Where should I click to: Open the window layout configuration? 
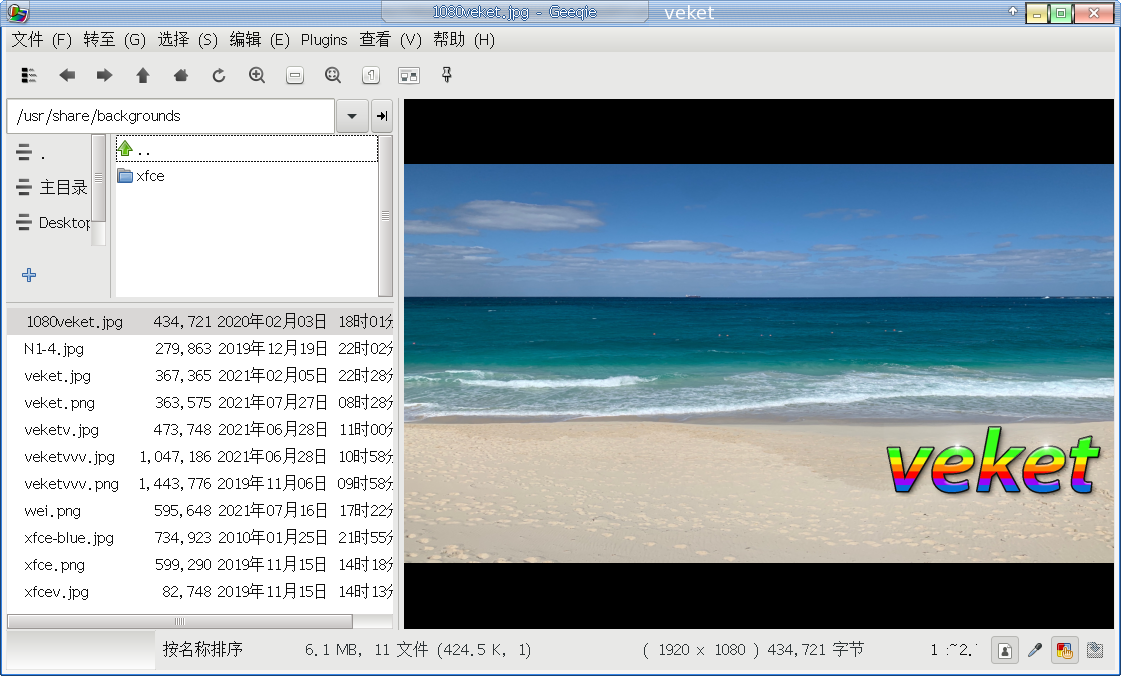[409, 75]
